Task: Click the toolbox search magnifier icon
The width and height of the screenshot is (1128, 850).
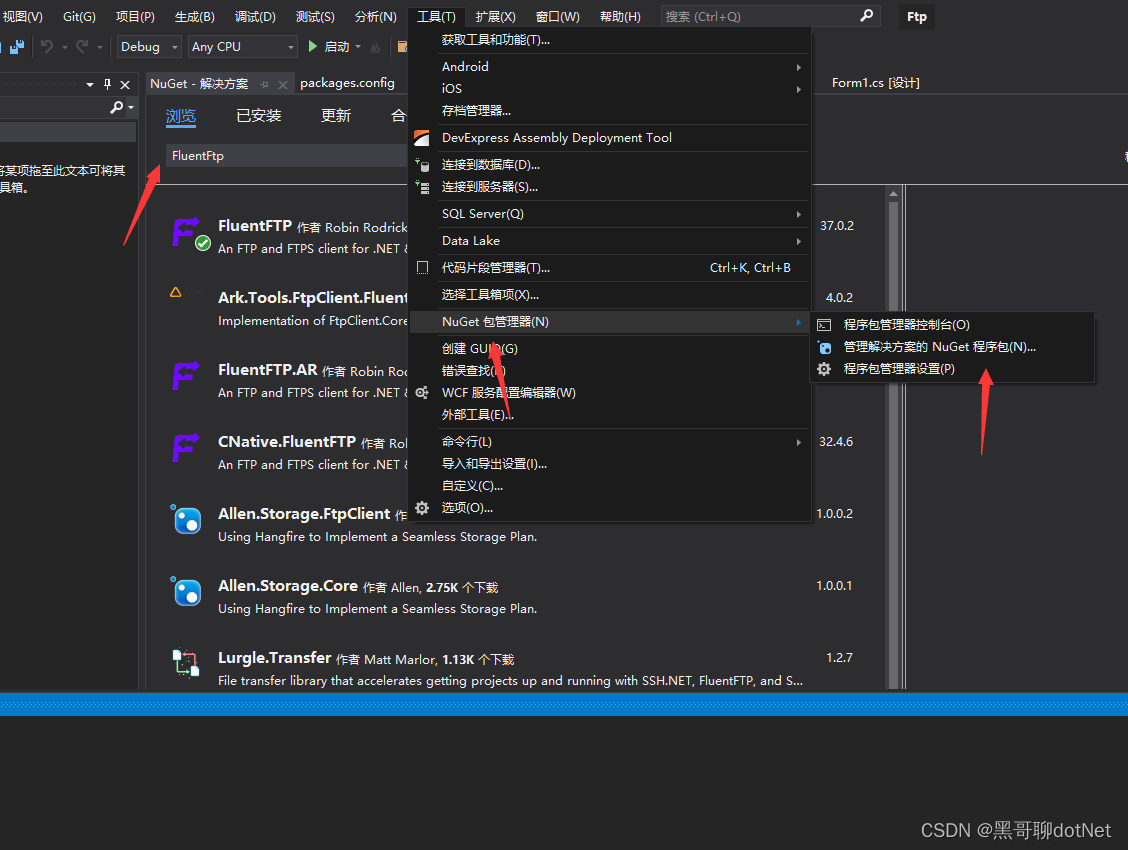Action: [117, 107]
